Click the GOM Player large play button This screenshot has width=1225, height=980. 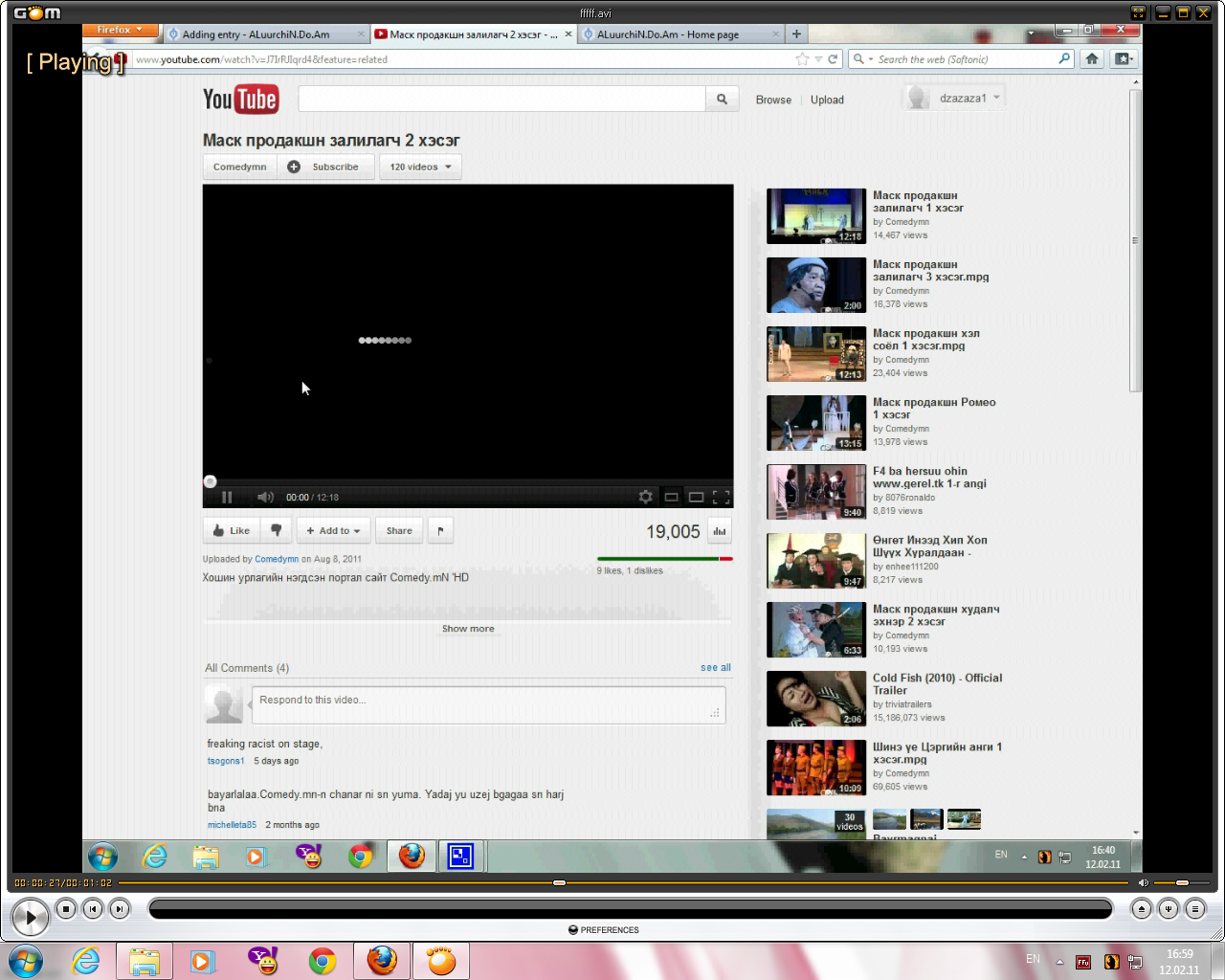(31, 918)
